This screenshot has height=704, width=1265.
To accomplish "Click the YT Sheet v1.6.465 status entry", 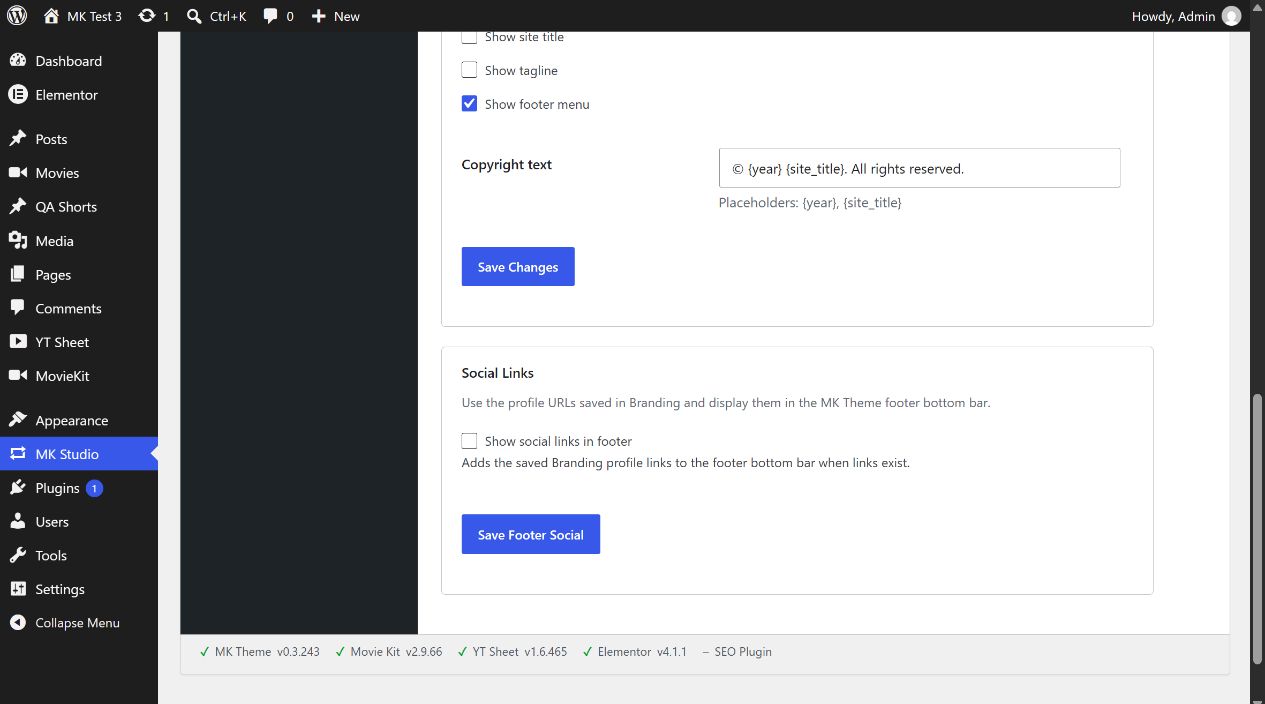I will [512, 652].
